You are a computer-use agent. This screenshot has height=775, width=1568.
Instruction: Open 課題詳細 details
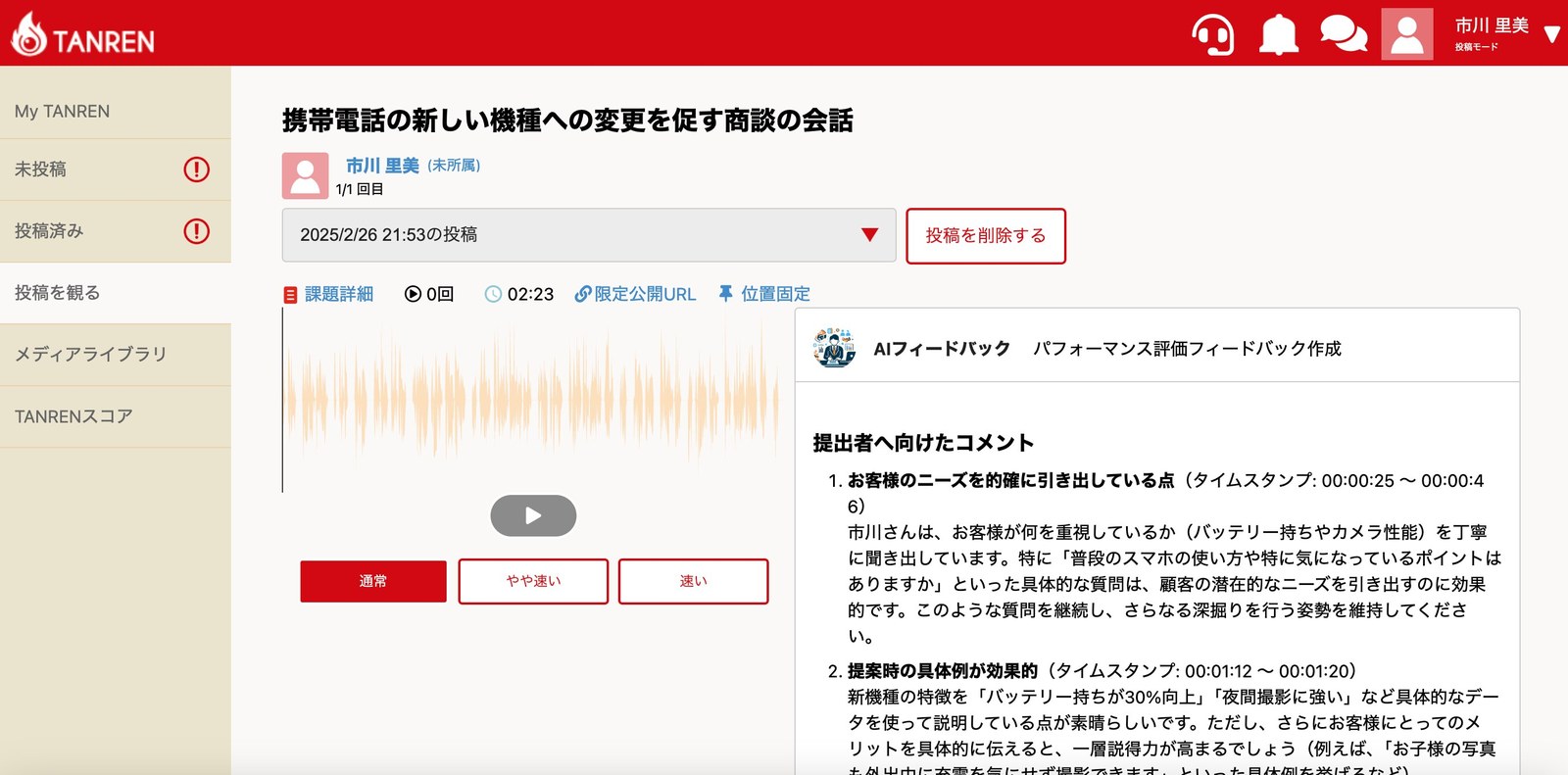[329, 294]
